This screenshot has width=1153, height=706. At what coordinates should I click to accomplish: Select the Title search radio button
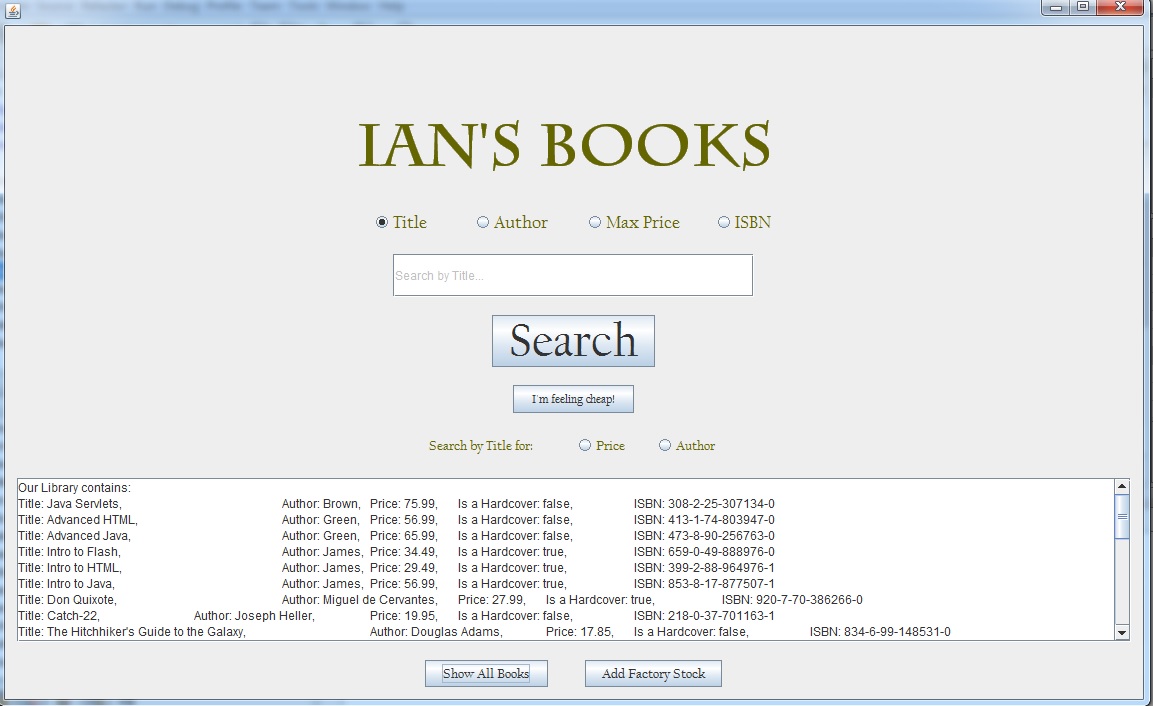coord(383,222)
